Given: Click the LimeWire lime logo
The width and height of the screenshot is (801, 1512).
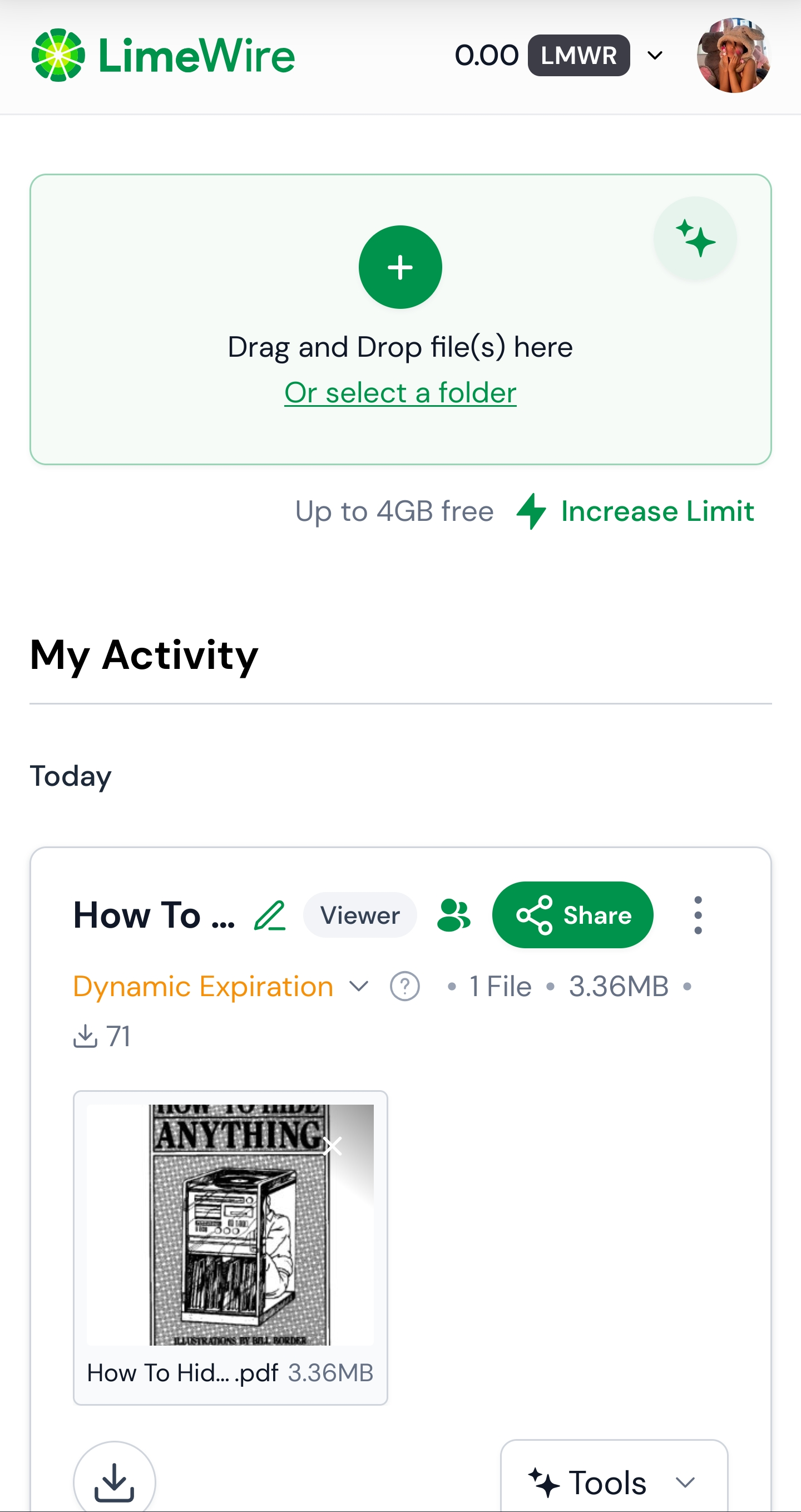Looking at the screenshot, I should coord(58,55).
